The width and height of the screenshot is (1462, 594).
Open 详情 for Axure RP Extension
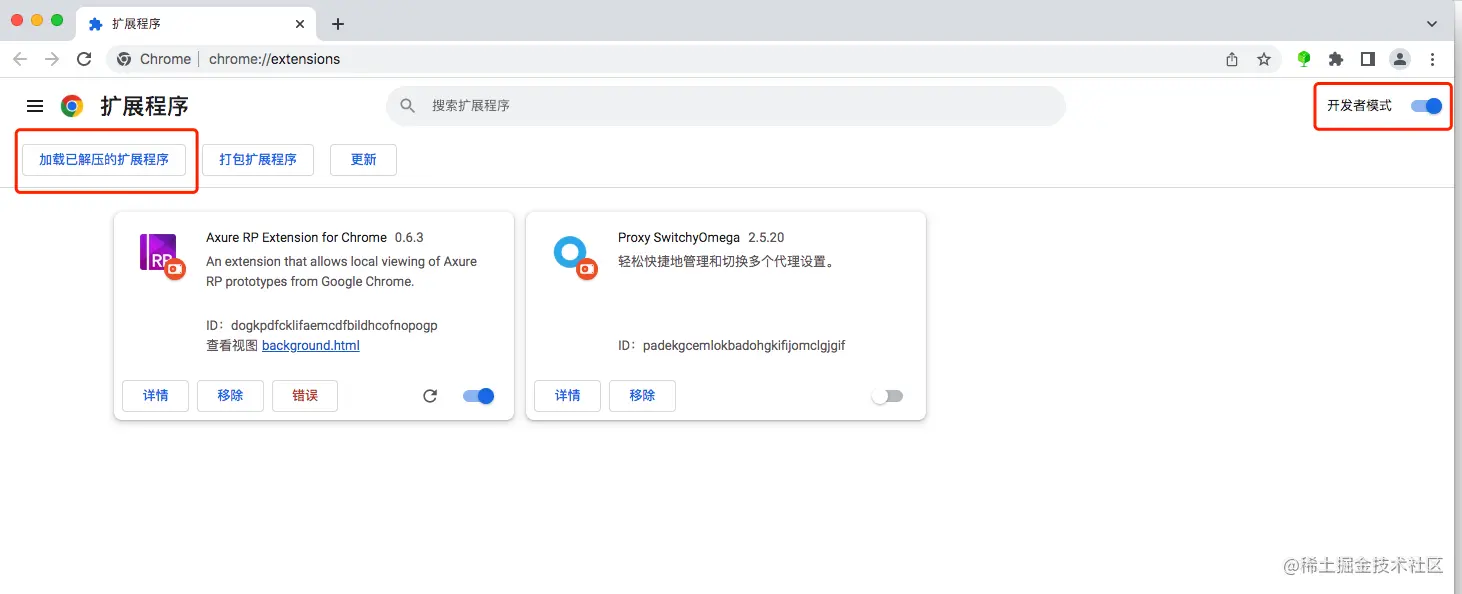[156, 396]
